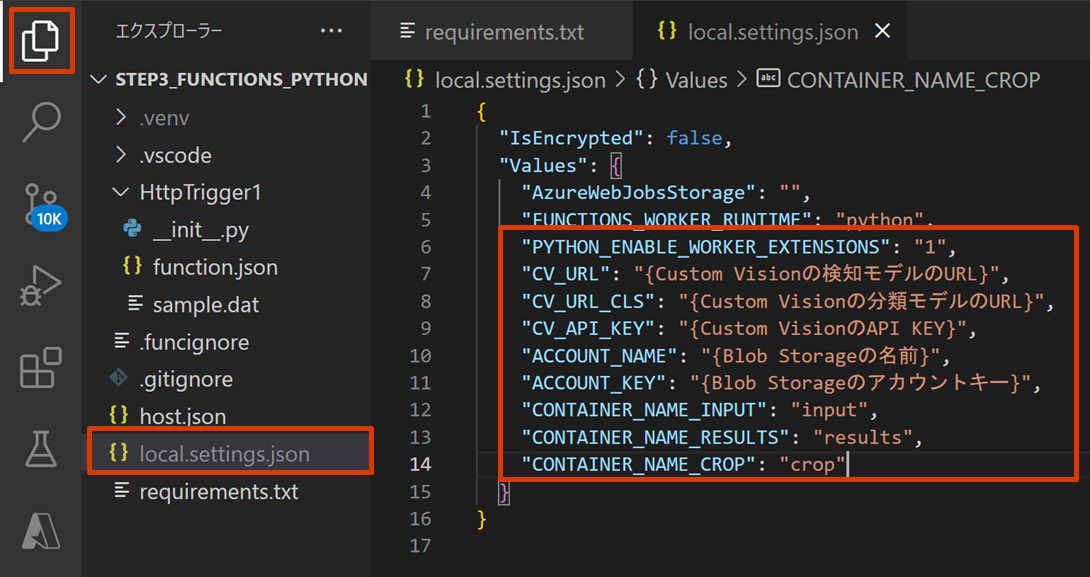Click the file icon beside .funcignore

point(122,341)
